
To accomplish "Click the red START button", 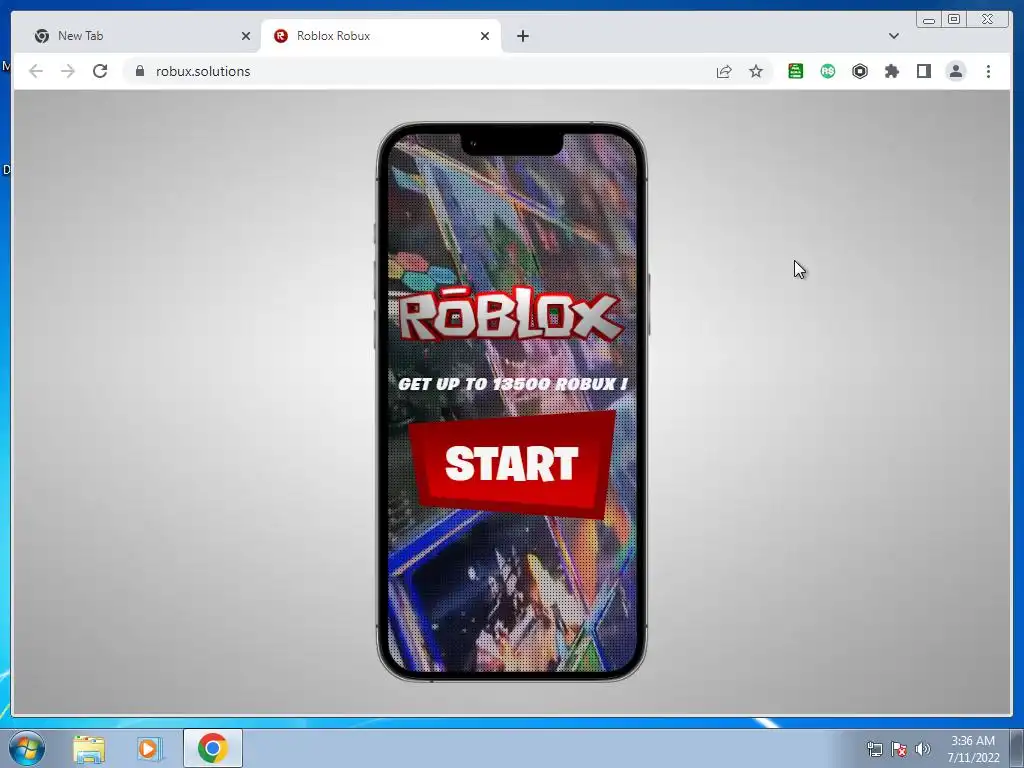I will click(512, 464).
